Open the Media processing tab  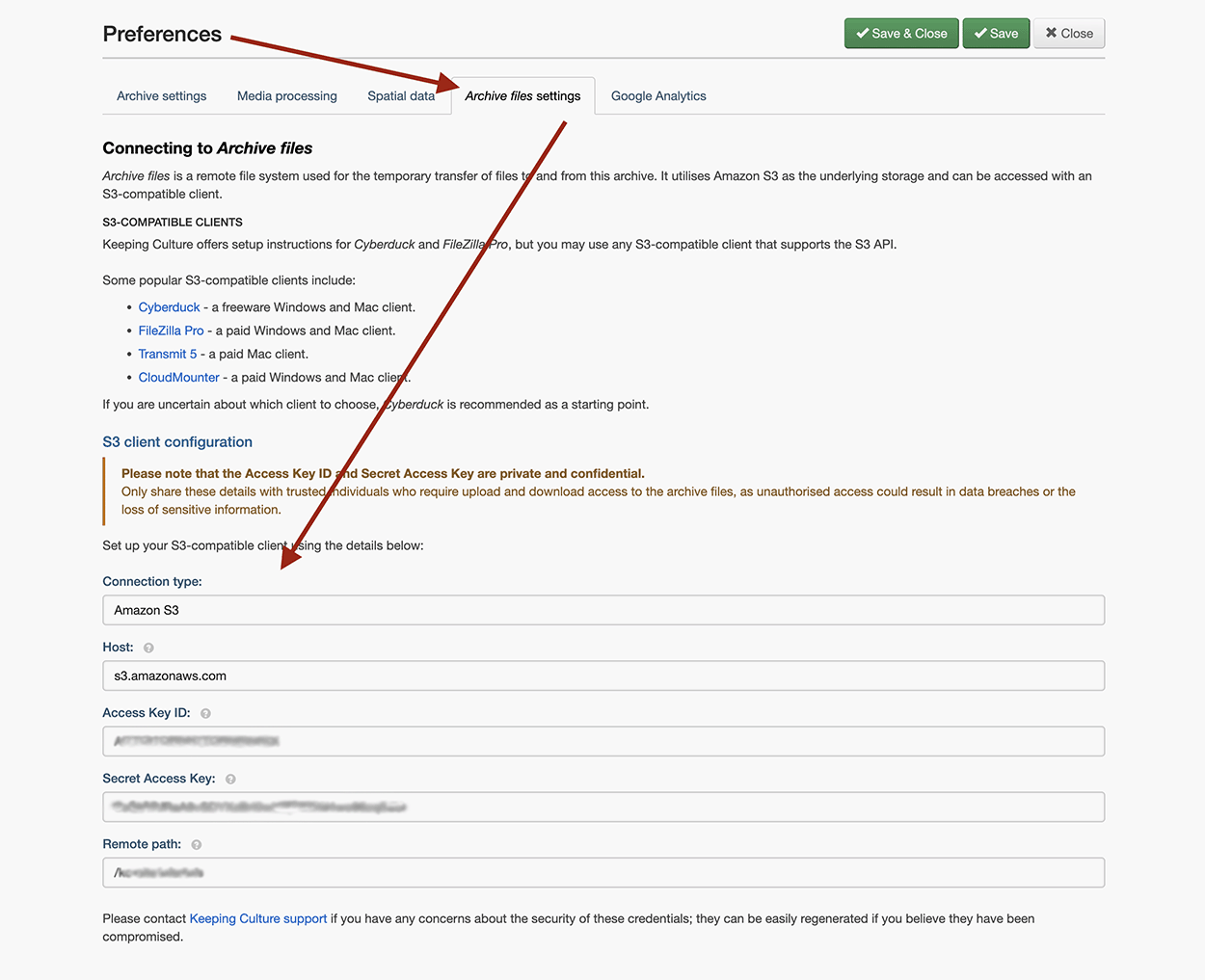pyautogui.click(x=287, y=96)
